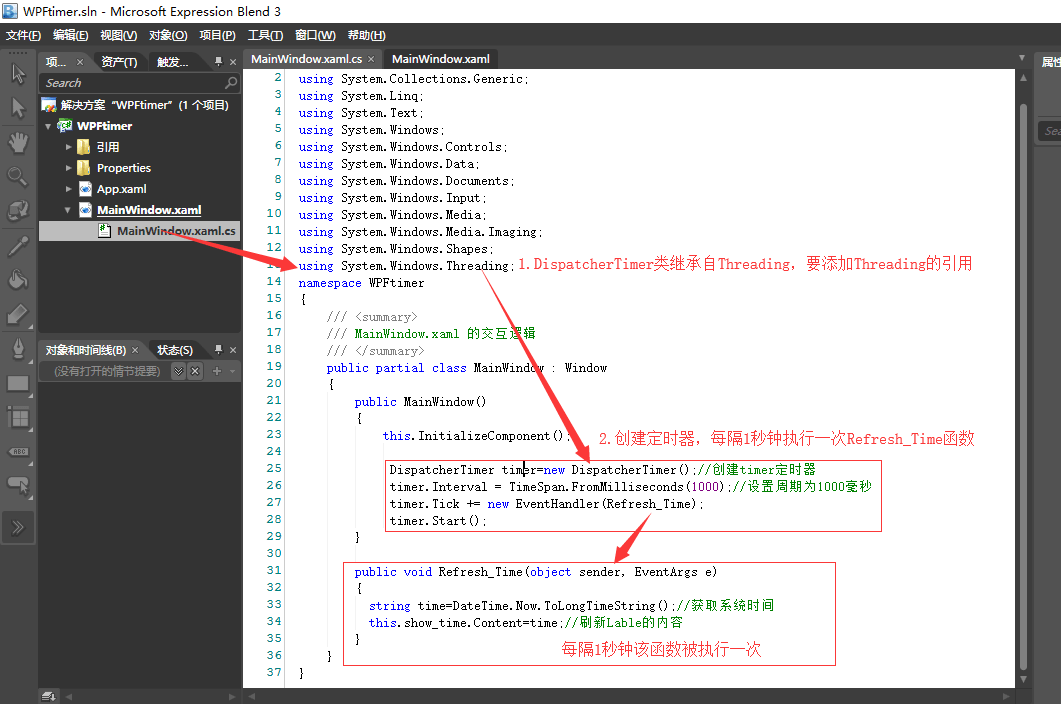Switch to the 状态(S) states tab
This screenshot has width=1061, height=704.
click(175, 350)
